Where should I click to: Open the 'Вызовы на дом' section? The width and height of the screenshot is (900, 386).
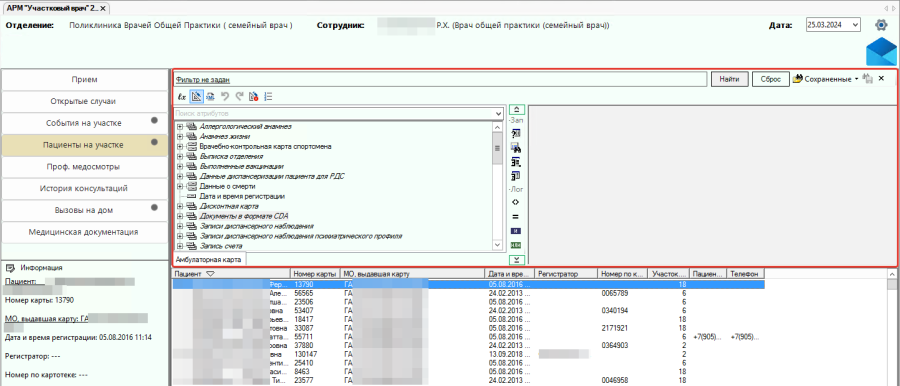(85, 210)
